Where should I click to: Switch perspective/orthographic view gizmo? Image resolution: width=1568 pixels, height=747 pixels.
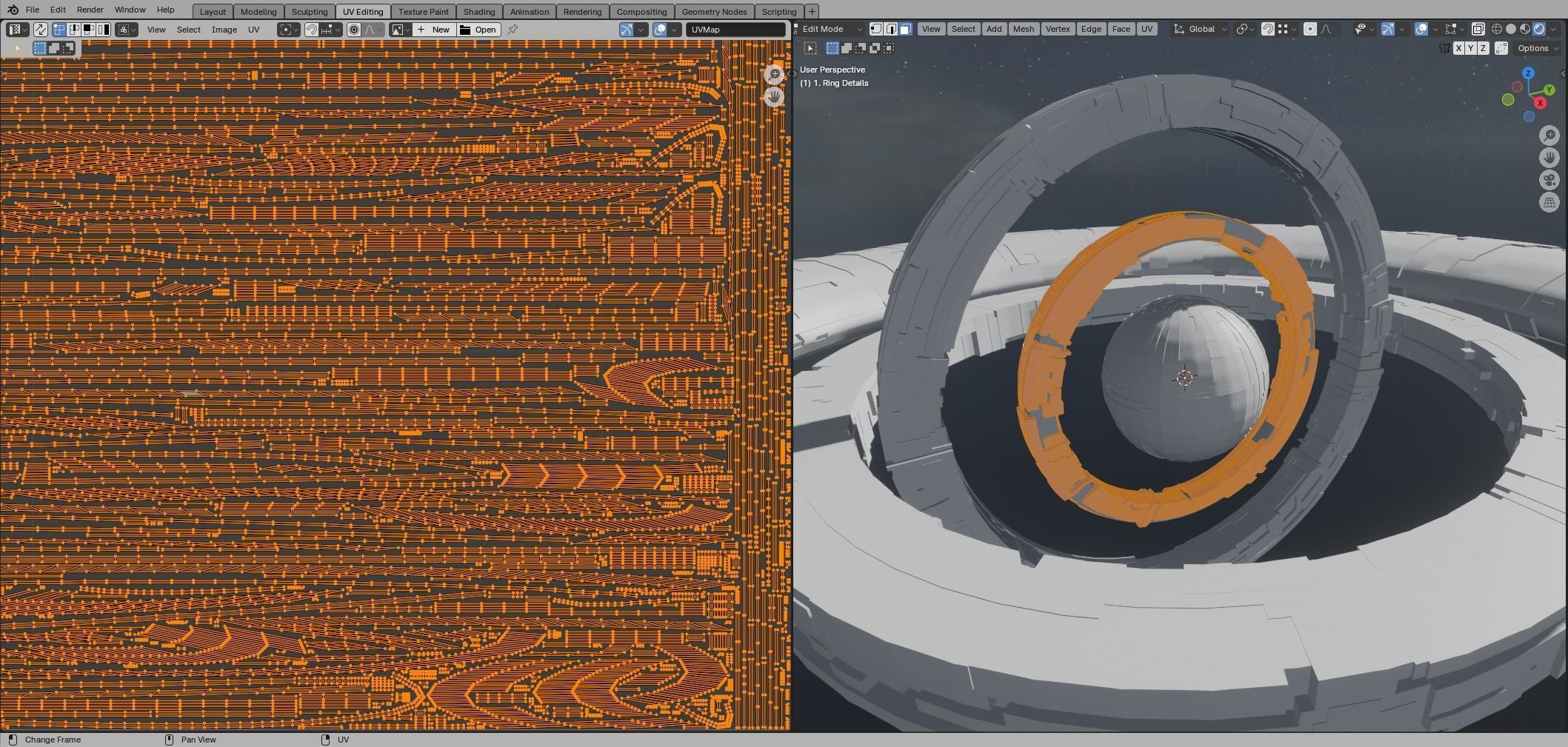[1549, 202]
